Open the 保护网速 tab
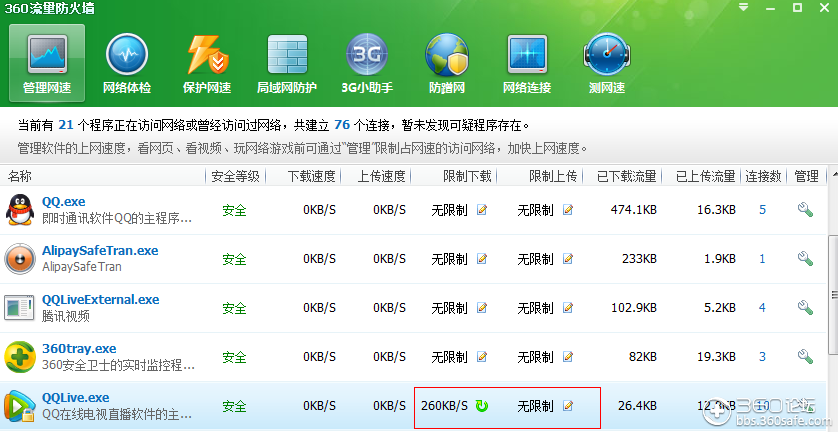838x432 pixels. [x=207, y=63]
